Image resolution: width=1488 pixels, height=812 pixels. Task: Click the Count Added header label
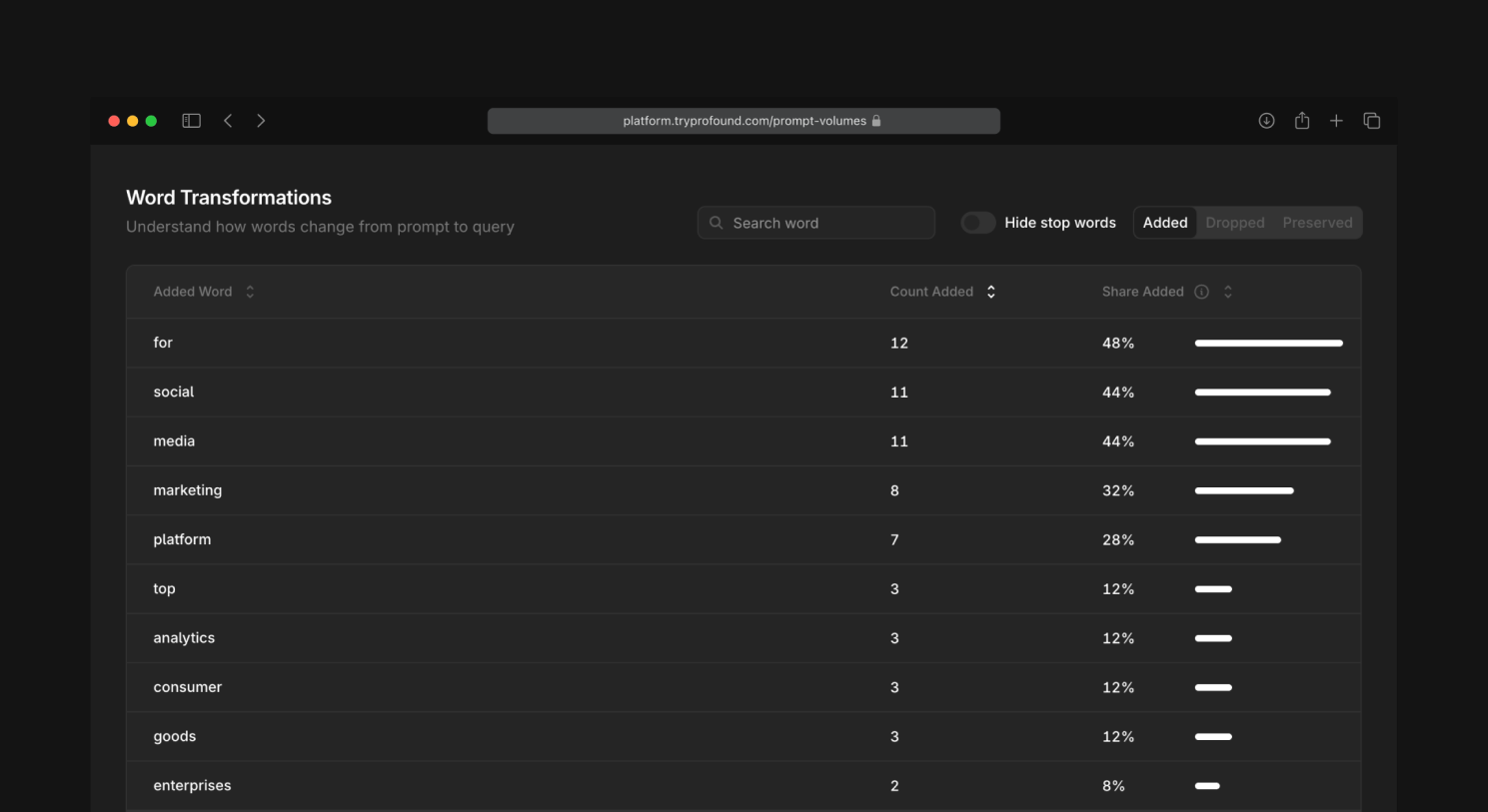[x=931, y=292]
